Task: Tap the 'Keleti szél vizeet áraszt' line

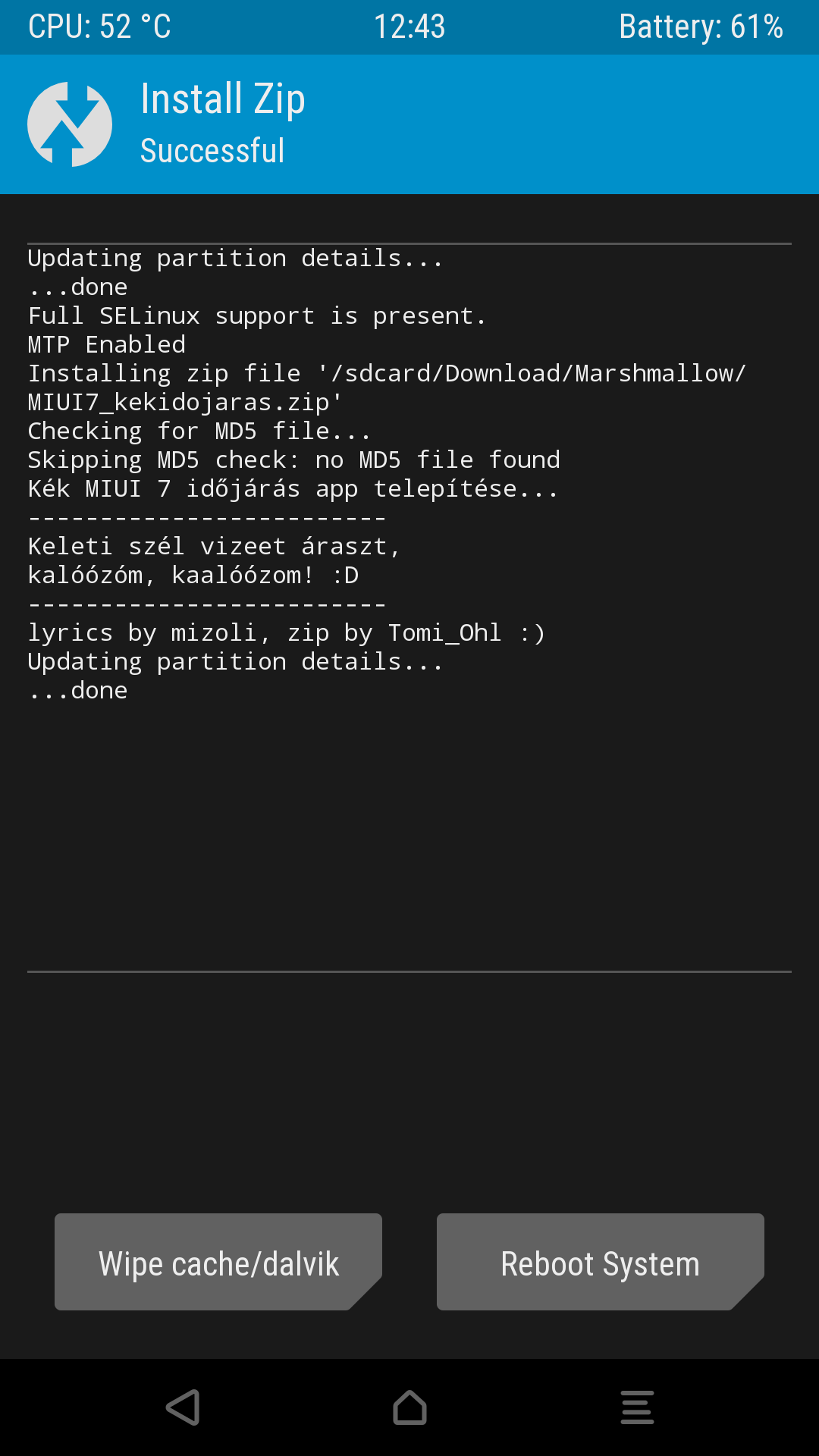Action: tap(214, 546)
